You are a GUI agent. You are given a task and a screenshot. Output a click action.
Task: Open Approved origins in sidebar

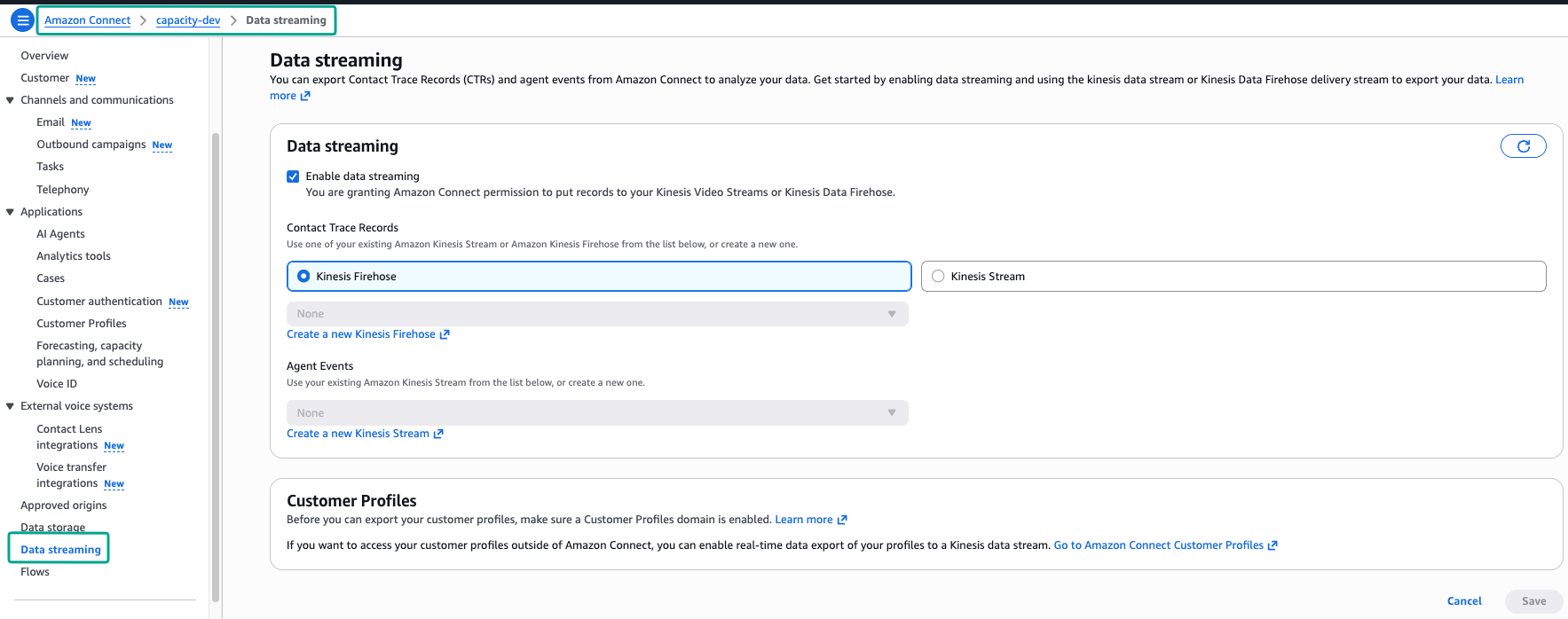point(64,505)
